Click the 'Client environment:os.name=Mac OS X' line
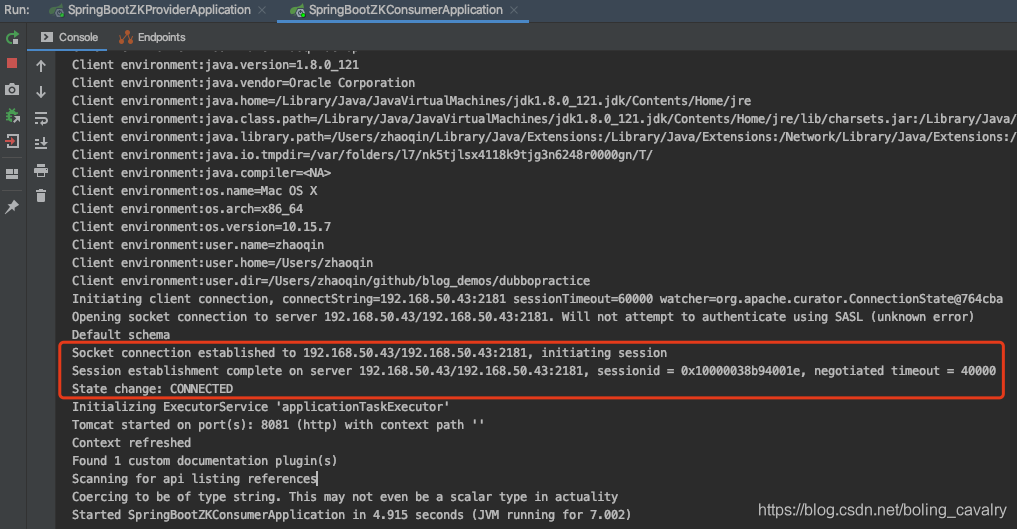Viewport: 1017px width, 529px height. coord(195,191)
